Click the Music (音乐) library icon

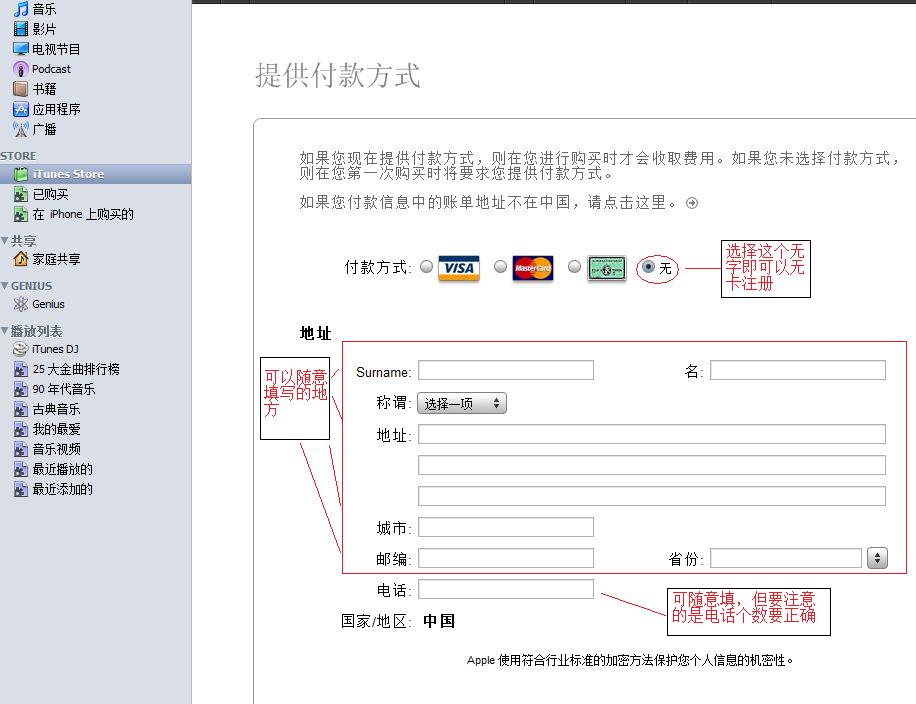pos(20,9)
